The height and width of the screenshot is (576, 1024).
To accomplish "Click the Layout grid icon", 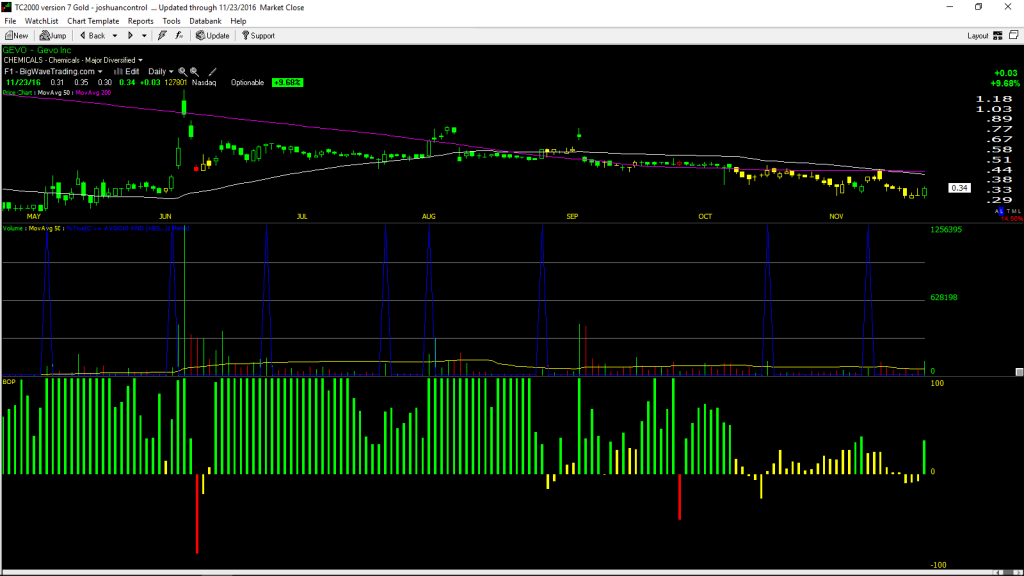I will point(998,36).
